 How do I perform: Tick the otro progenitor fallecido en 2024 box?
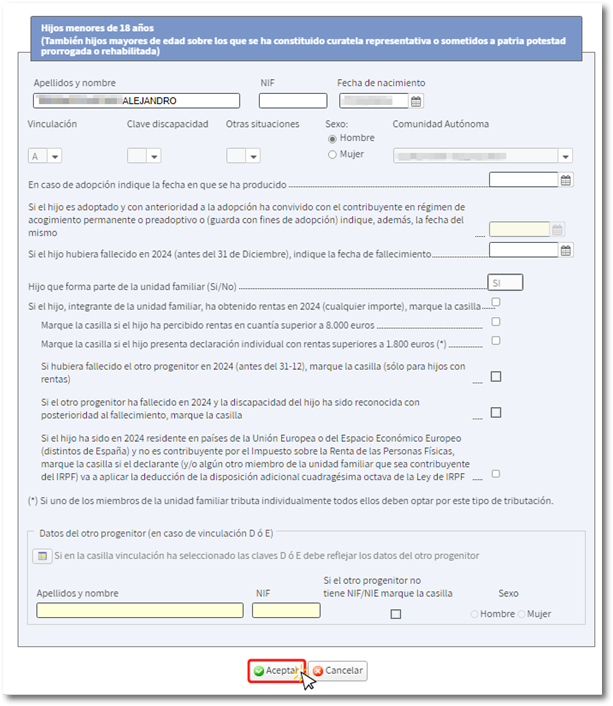(x=496, y=376)
